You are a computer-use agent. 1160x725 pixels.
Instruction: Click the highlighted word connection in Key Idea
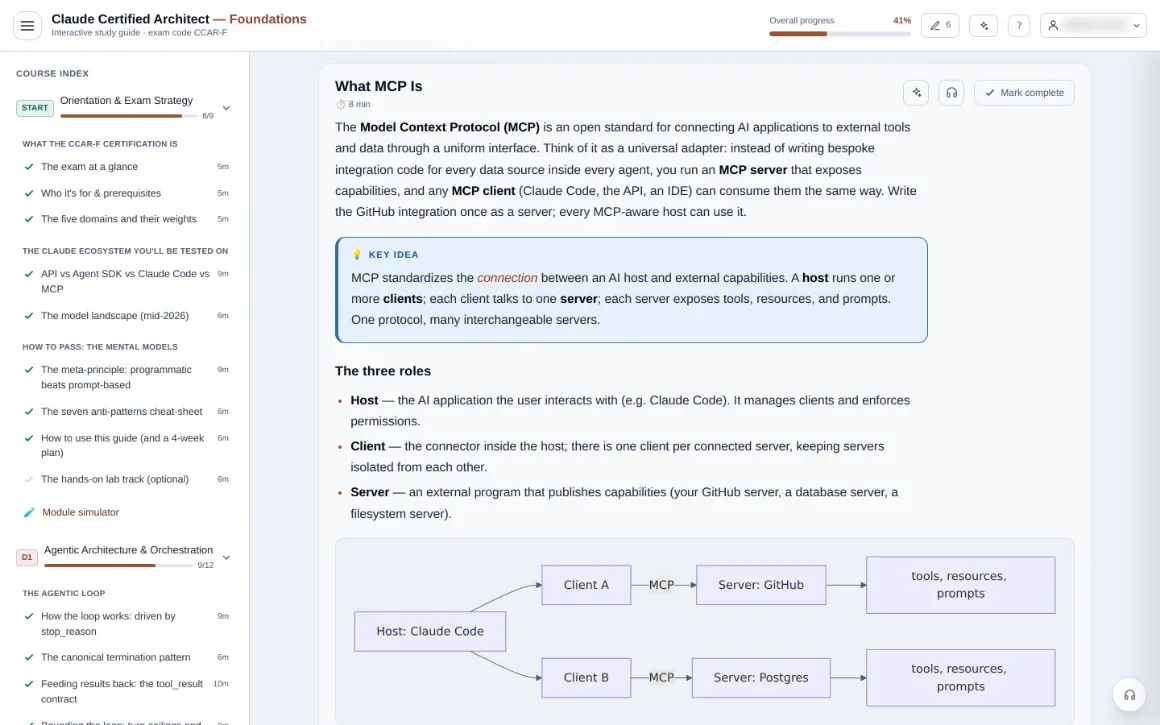coord(507,278)
